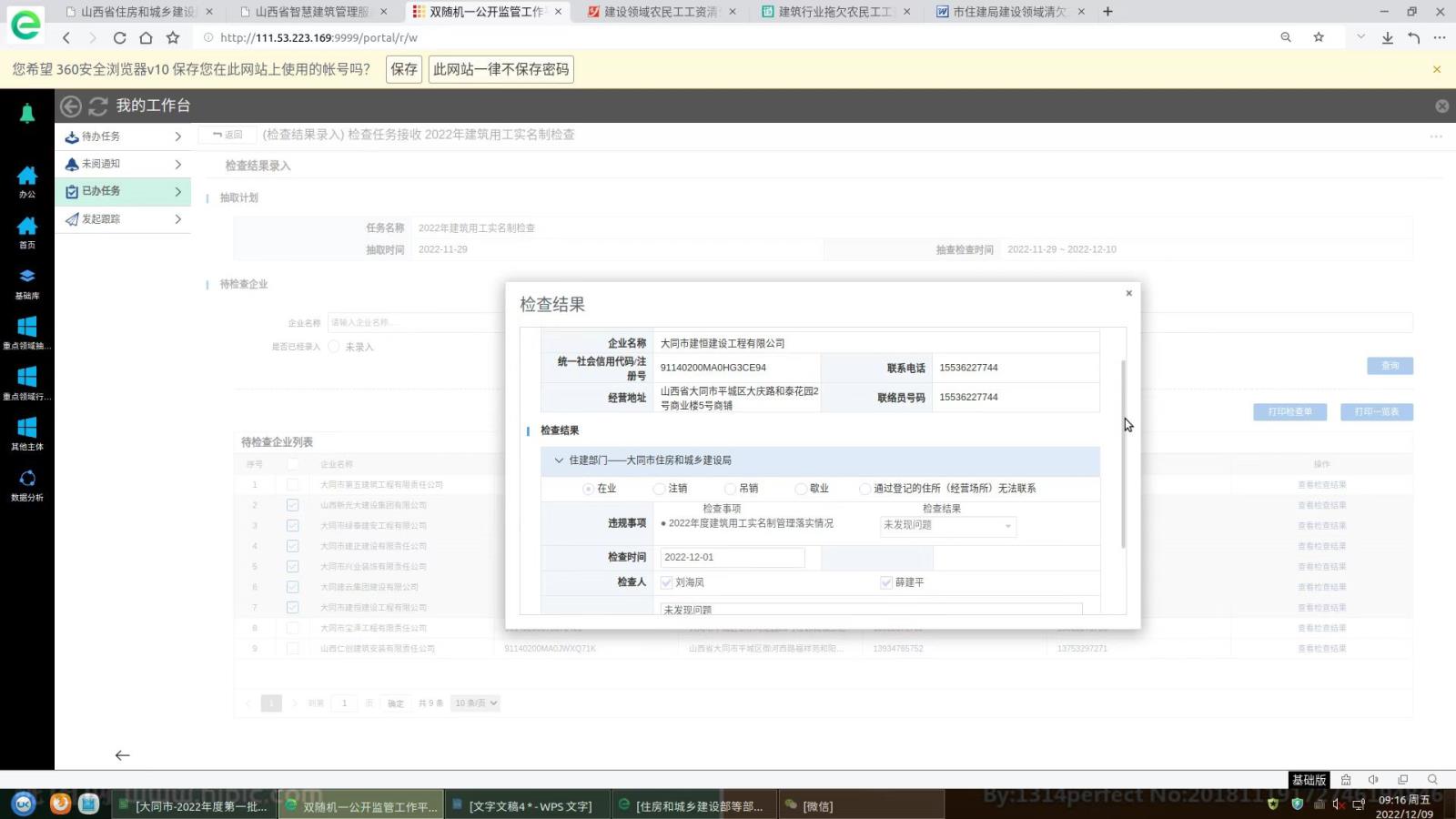This screenshot has width=1456, height=819.
Task: Expand 待办任务 menu arrow
Action: [x=178, y=136]
